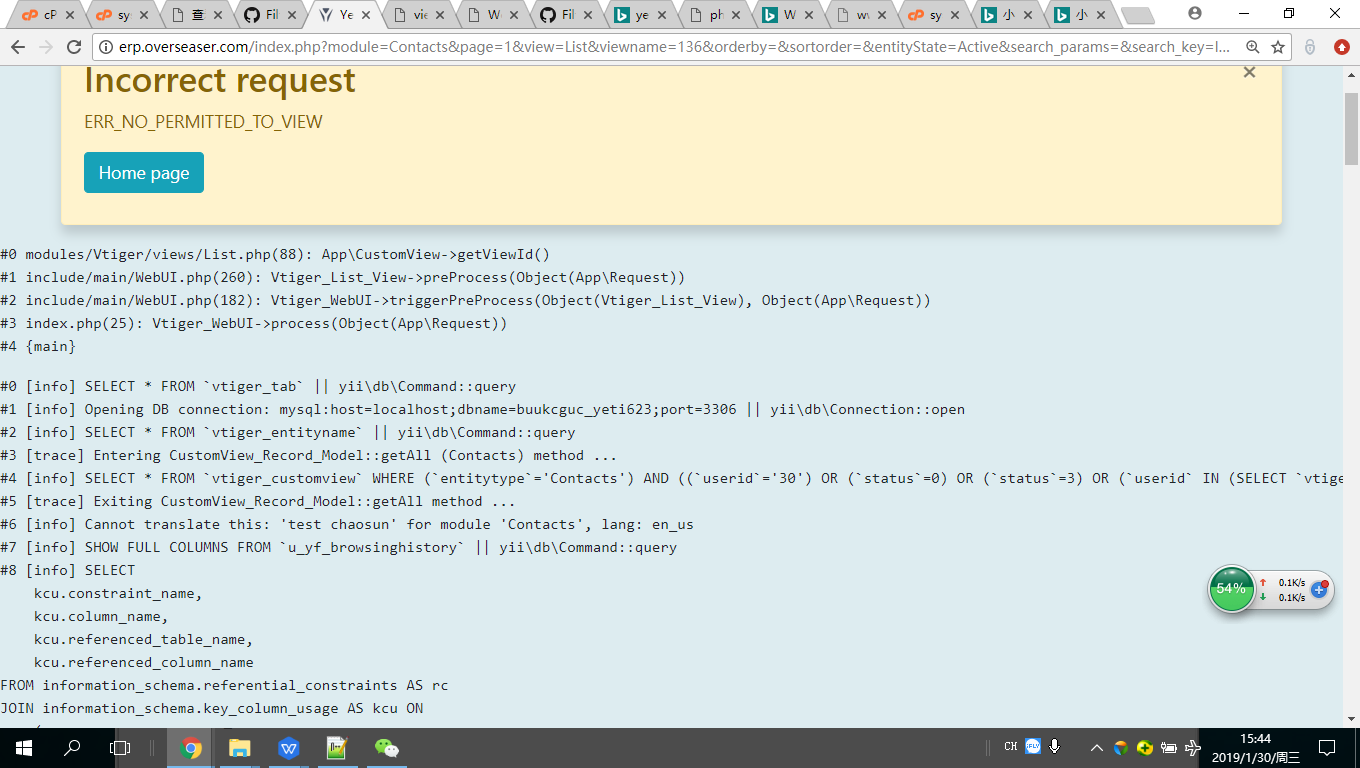The width and height of the screenshot is (1360, 768).
Task: Switch to the first cPanel 'cP' tab
Action: (45, 15)
